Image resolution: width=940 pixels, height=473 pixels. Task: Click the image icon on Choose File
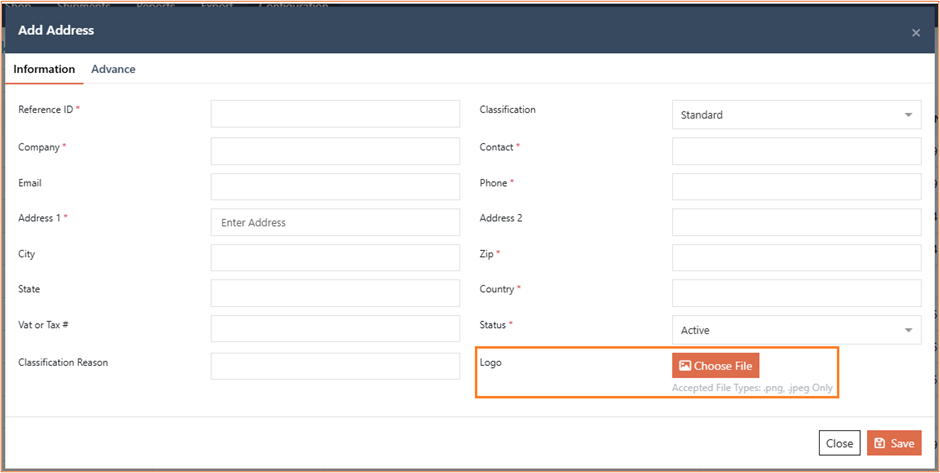pos(685,366)
